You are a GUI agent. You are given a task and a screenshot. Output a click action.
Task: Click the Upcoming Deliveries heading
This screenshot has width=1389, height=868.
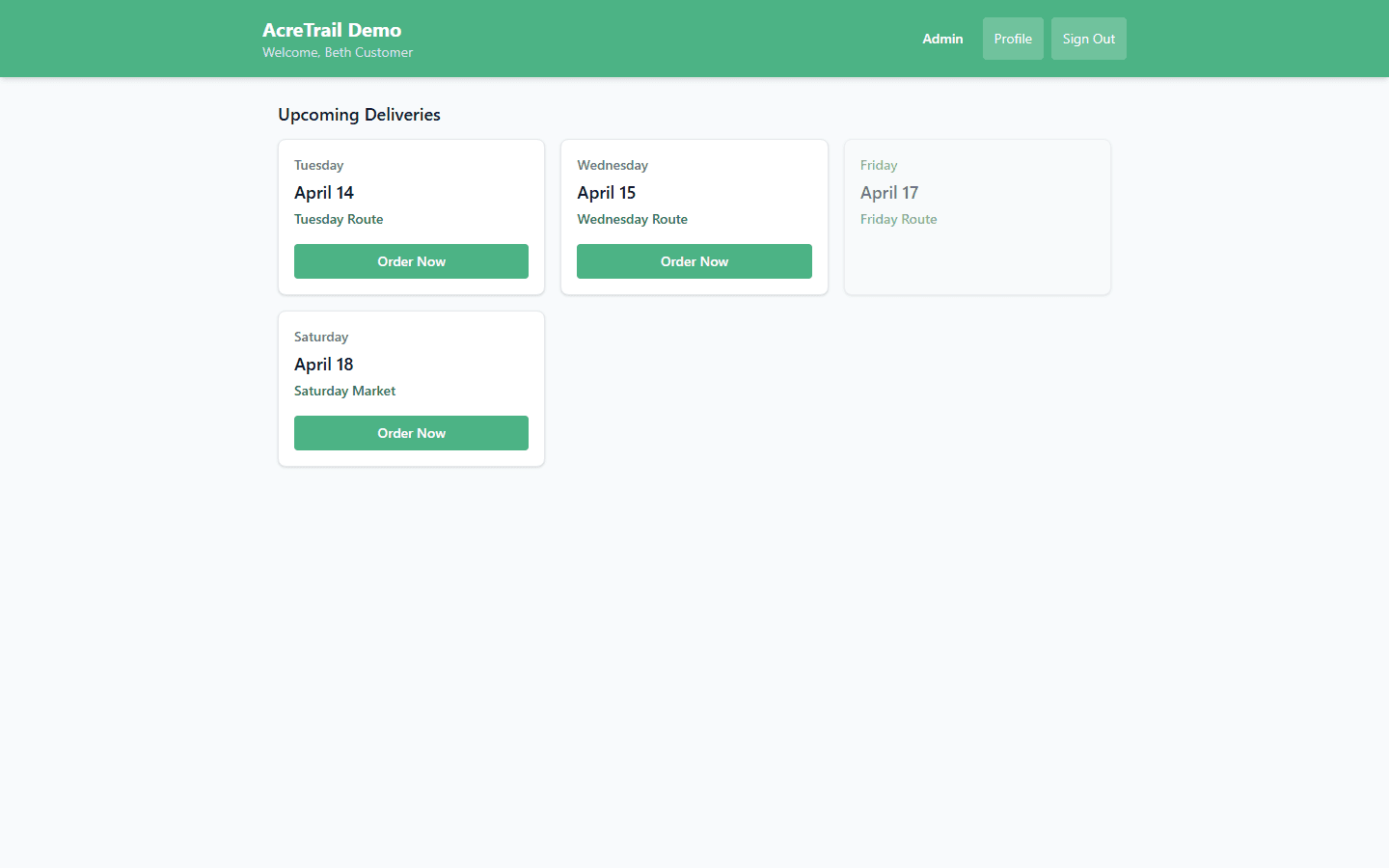(x=359, y=114)
